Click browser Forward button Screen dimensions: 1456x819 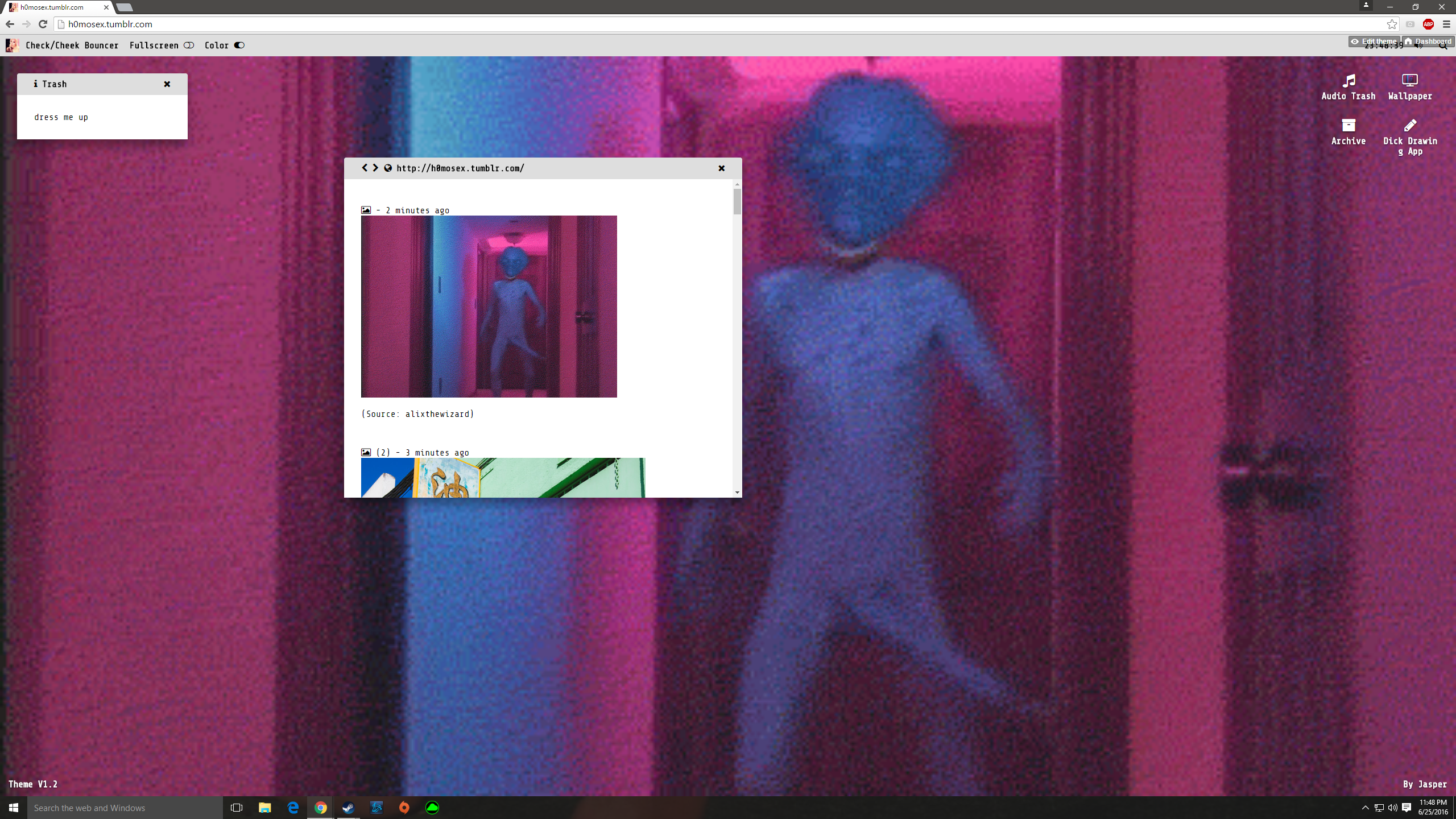pyautogui.click(x=26, y=24)
